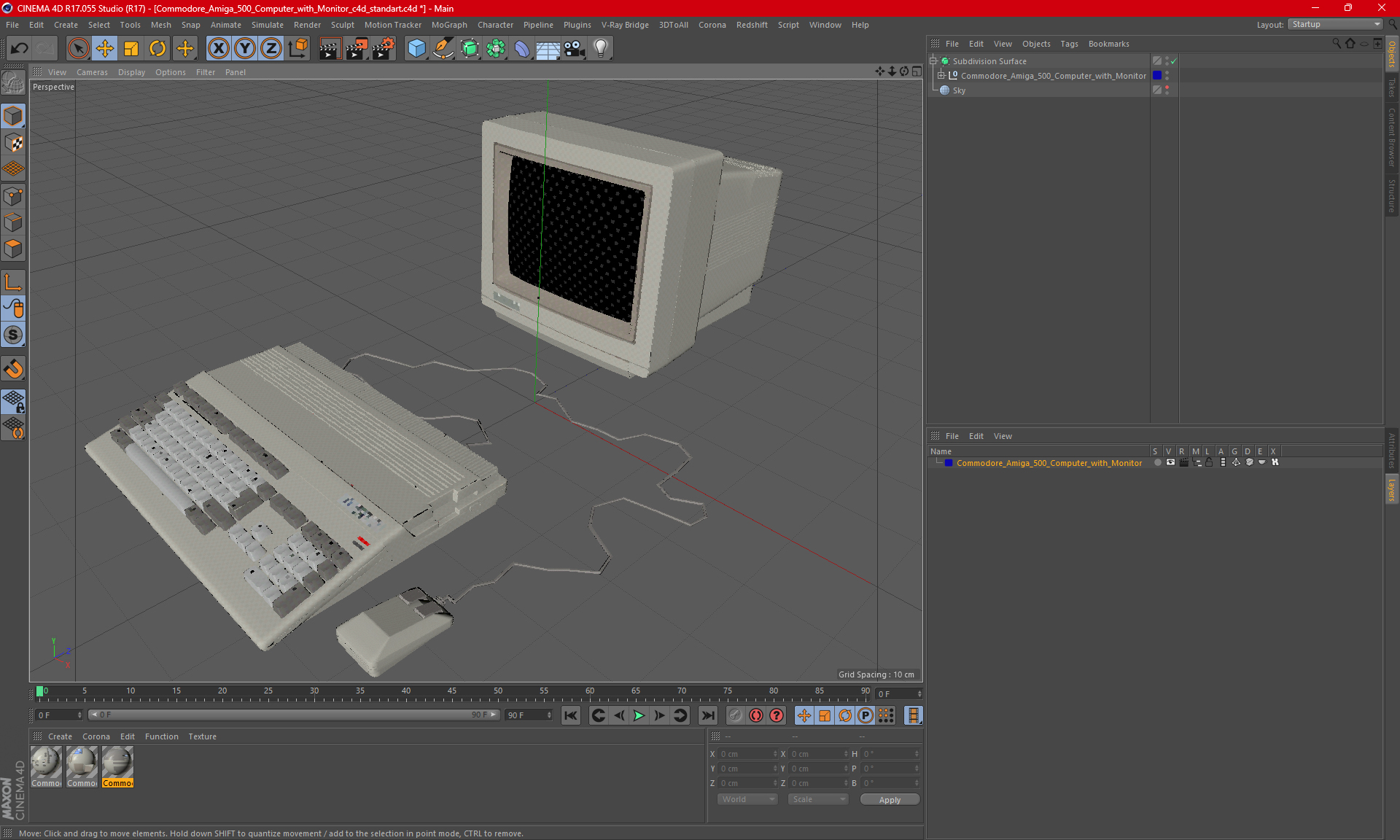
Task: Expand Commodore_Amiga_500 object tree node
Action: click(x=941, y=76)
